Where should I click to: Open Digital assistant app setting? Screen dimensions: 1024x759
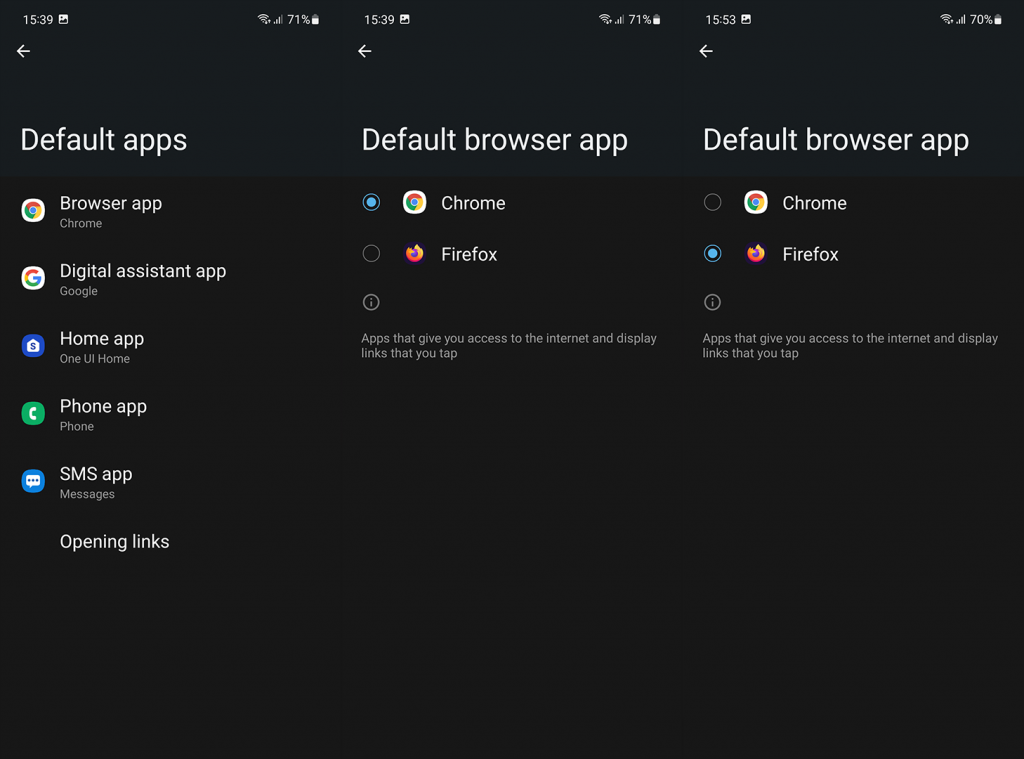pyautogui.click(x=170, y=279)
